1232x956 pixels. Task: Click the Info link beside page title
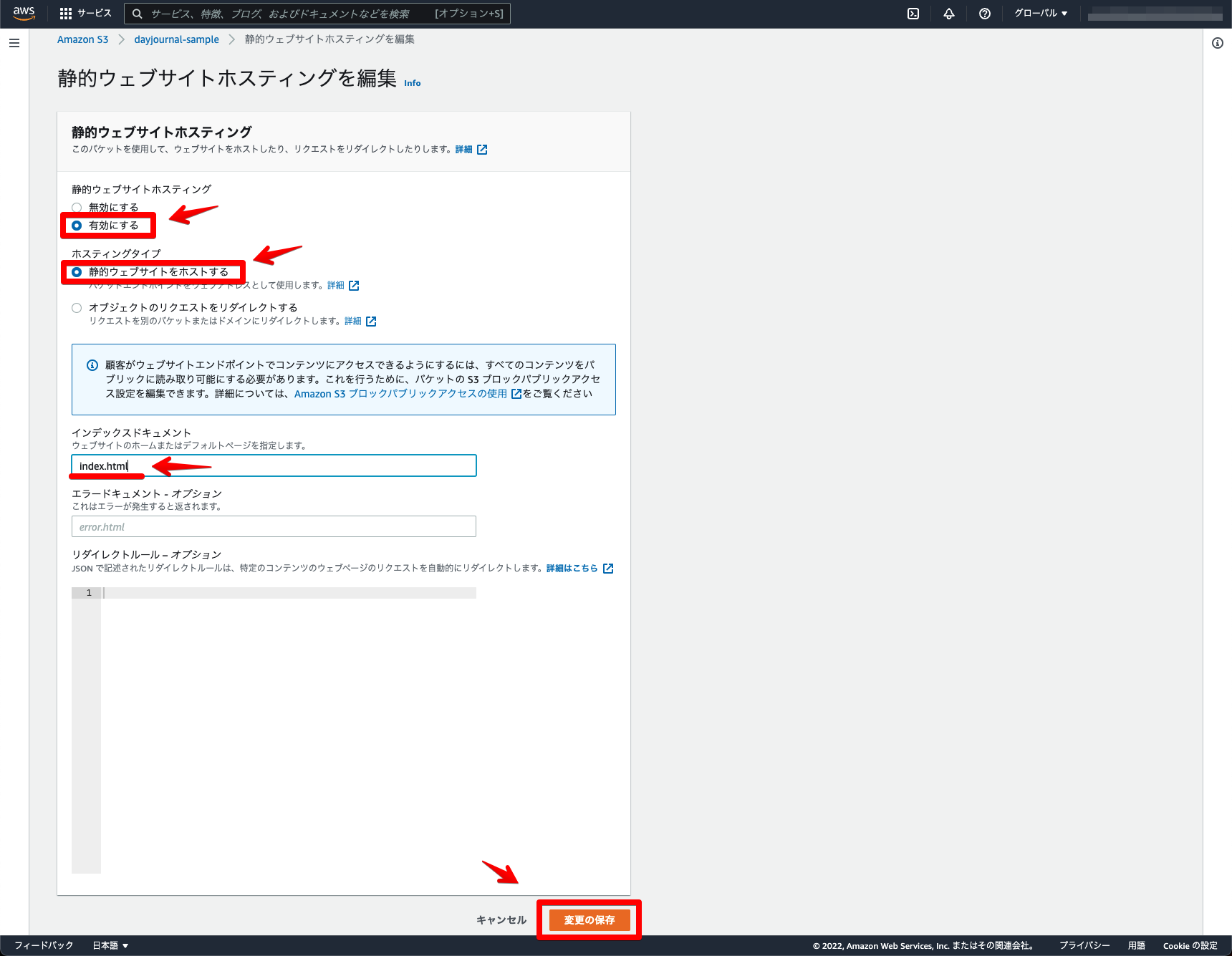point(413,83)
